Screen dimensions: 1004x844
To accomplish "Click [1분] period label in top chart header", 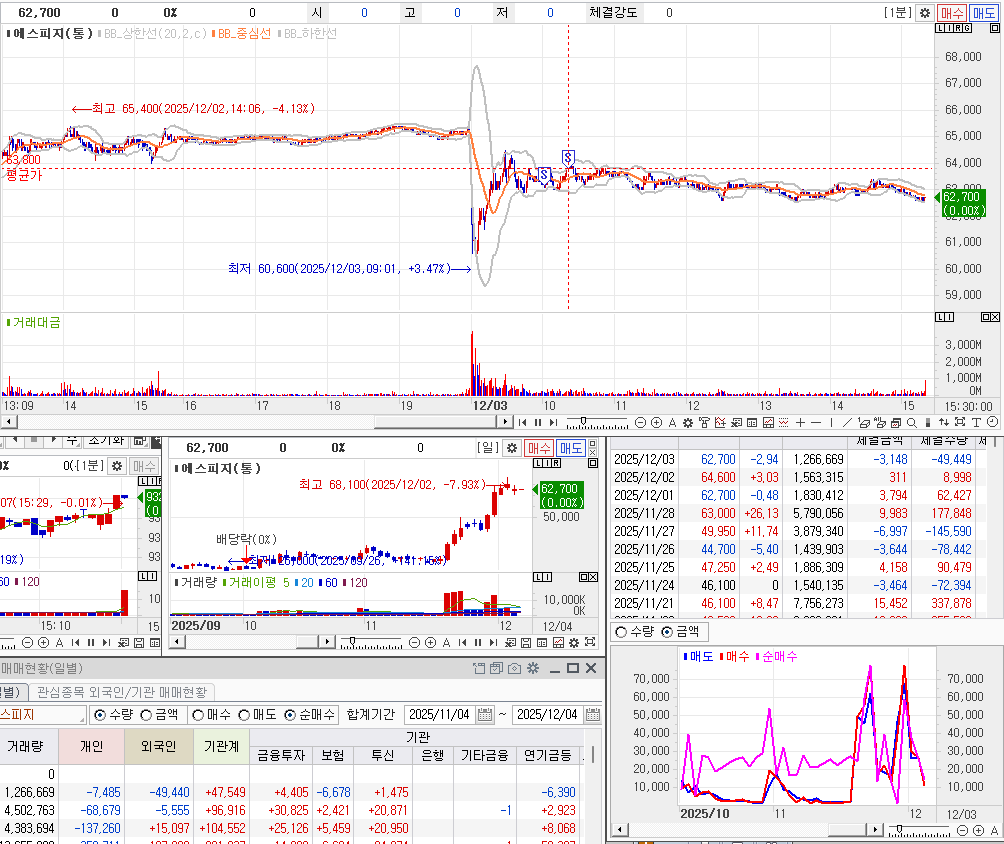I will pos(898,13).
